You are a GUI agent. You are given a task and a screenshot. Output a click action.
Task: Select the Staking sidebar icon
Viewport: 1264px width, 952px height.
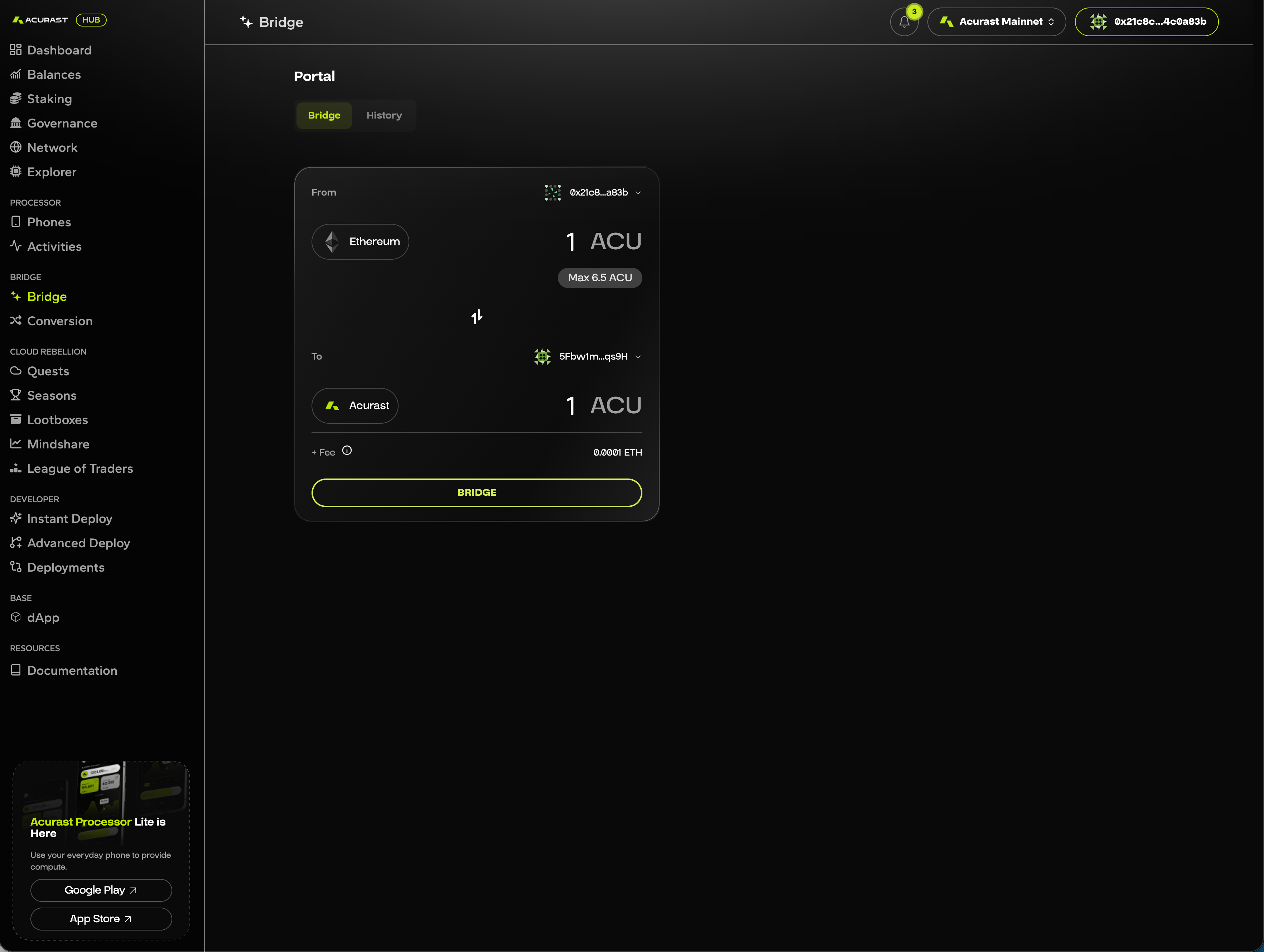pos(16,98)
